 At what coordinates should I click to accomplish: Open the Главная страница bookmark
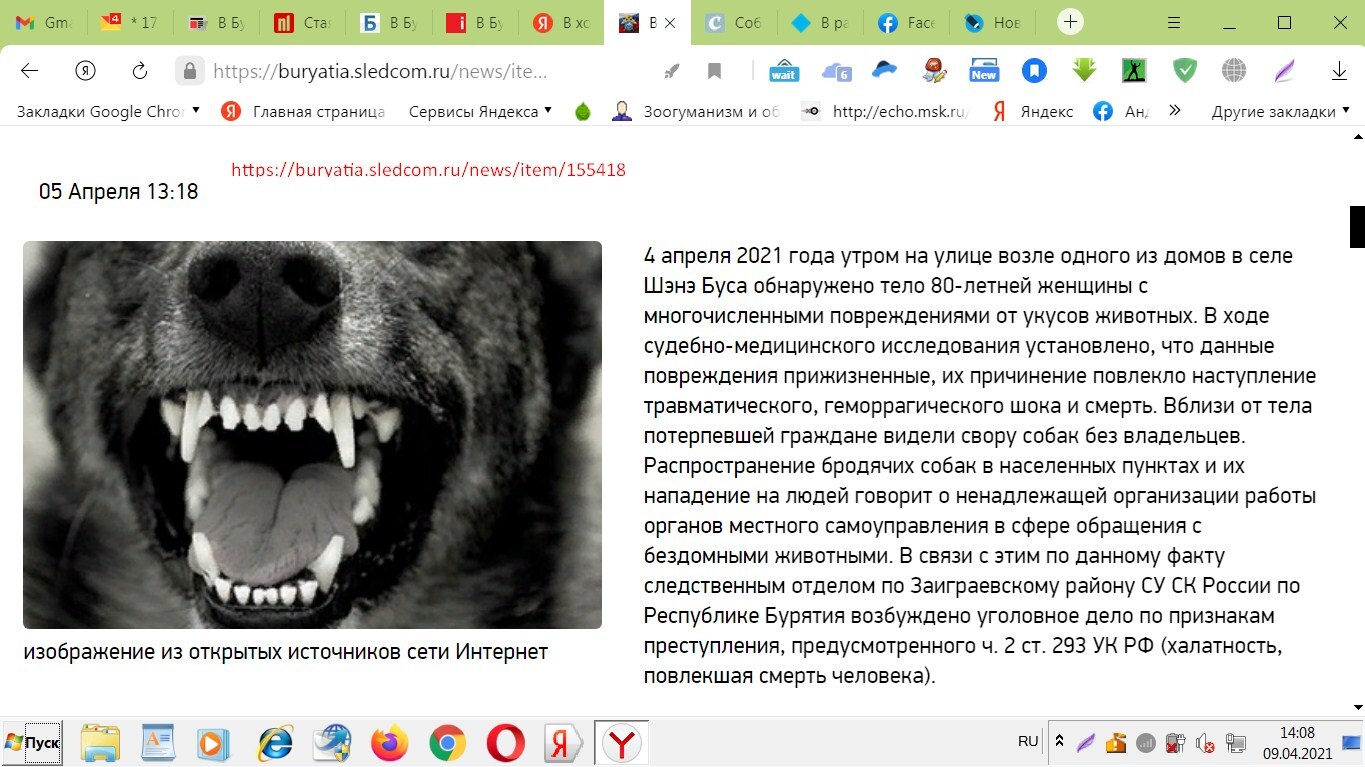[304, 112]
